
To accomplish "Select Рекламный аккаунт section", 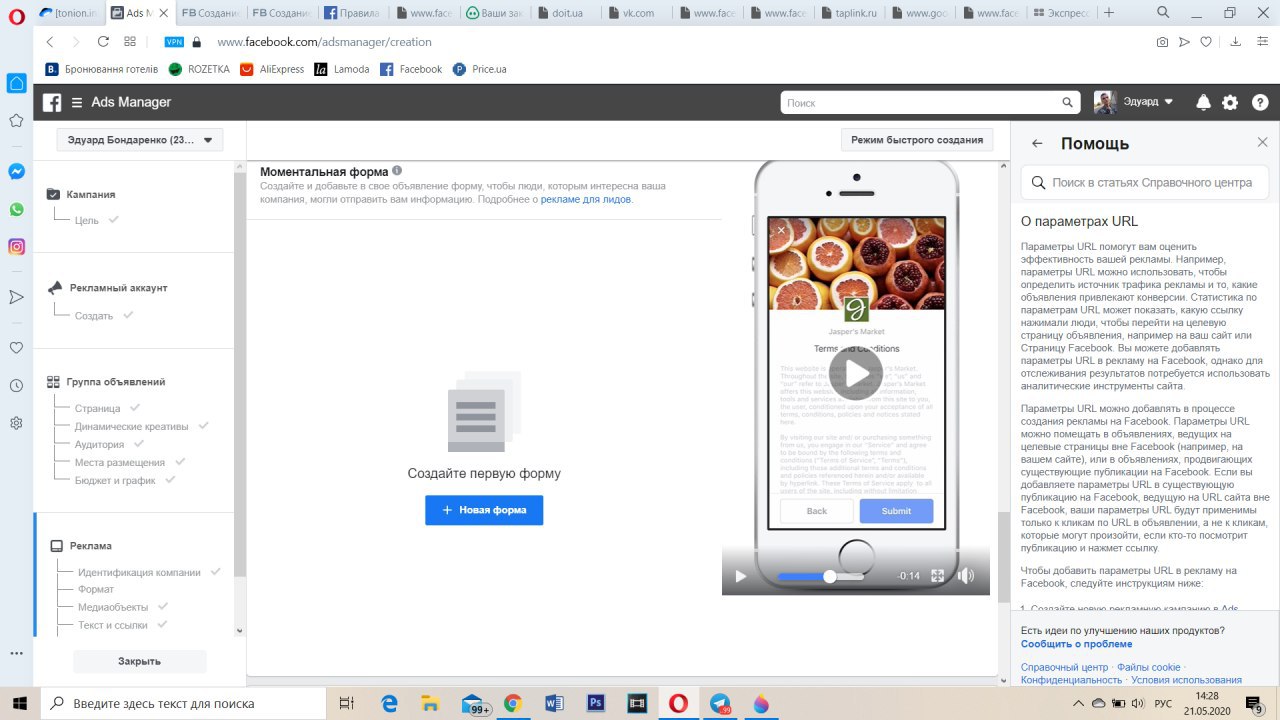I will 118,288.
